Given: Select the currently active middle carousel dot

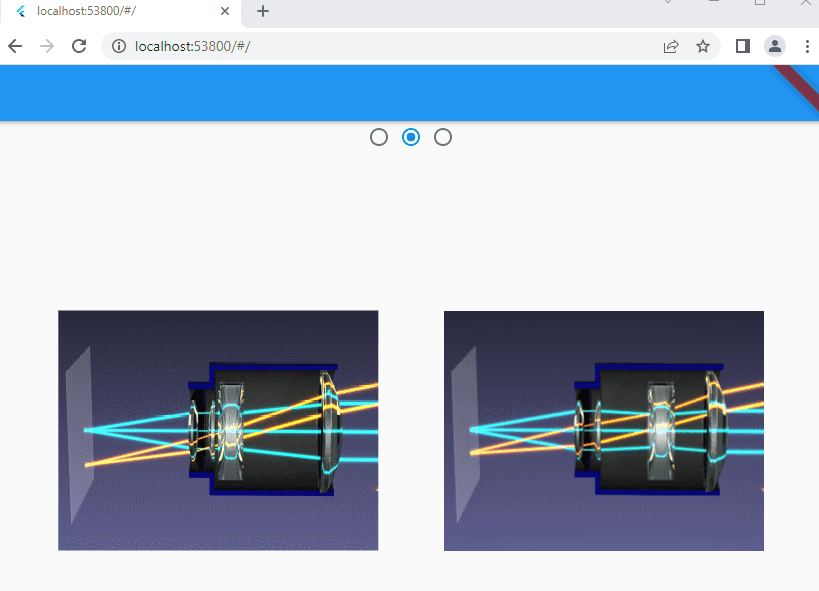Looking at the screenshot, I should point(410,137).
